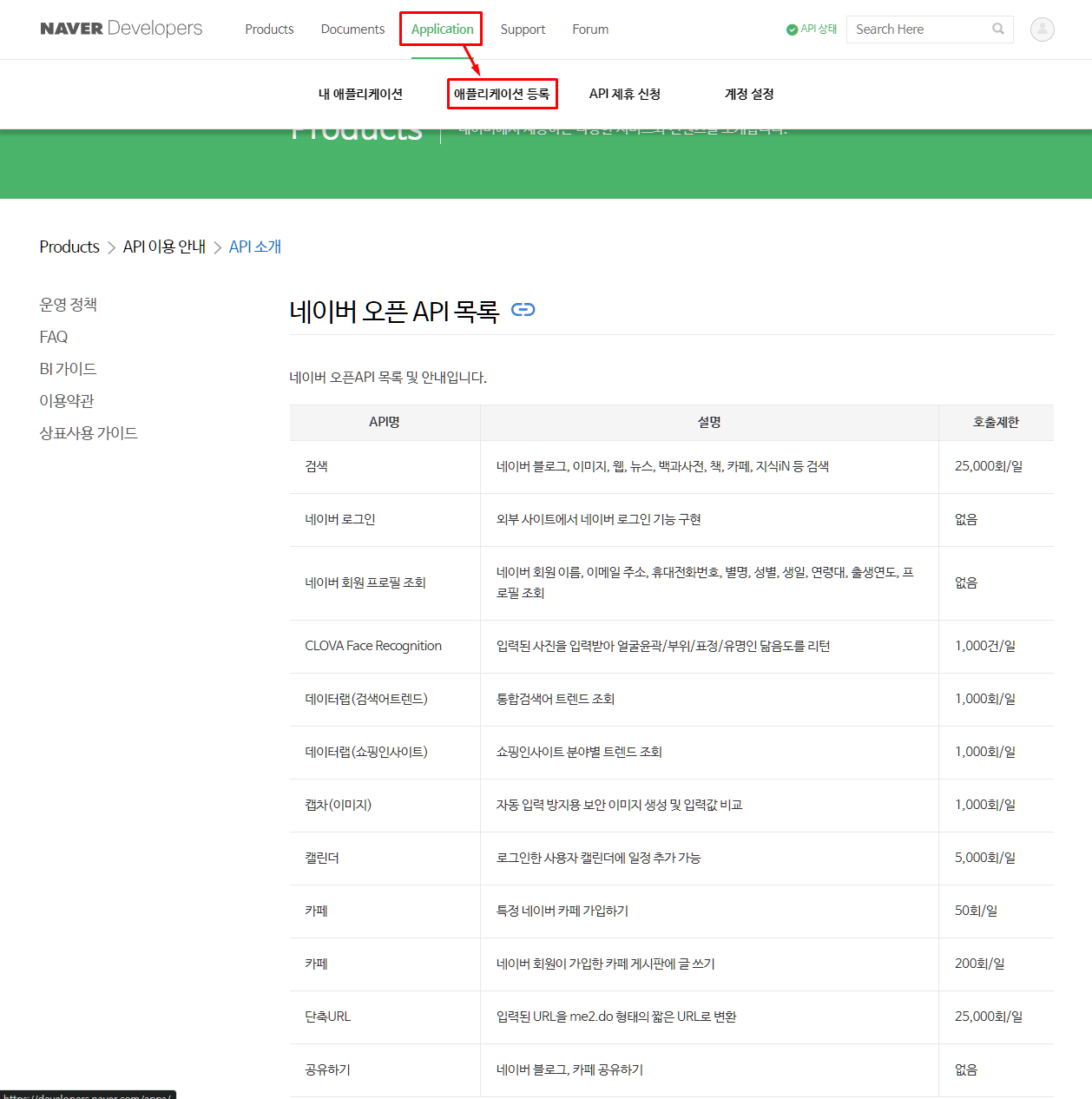
Task: Select 계정 설정 submenu item
Action: 749,94
